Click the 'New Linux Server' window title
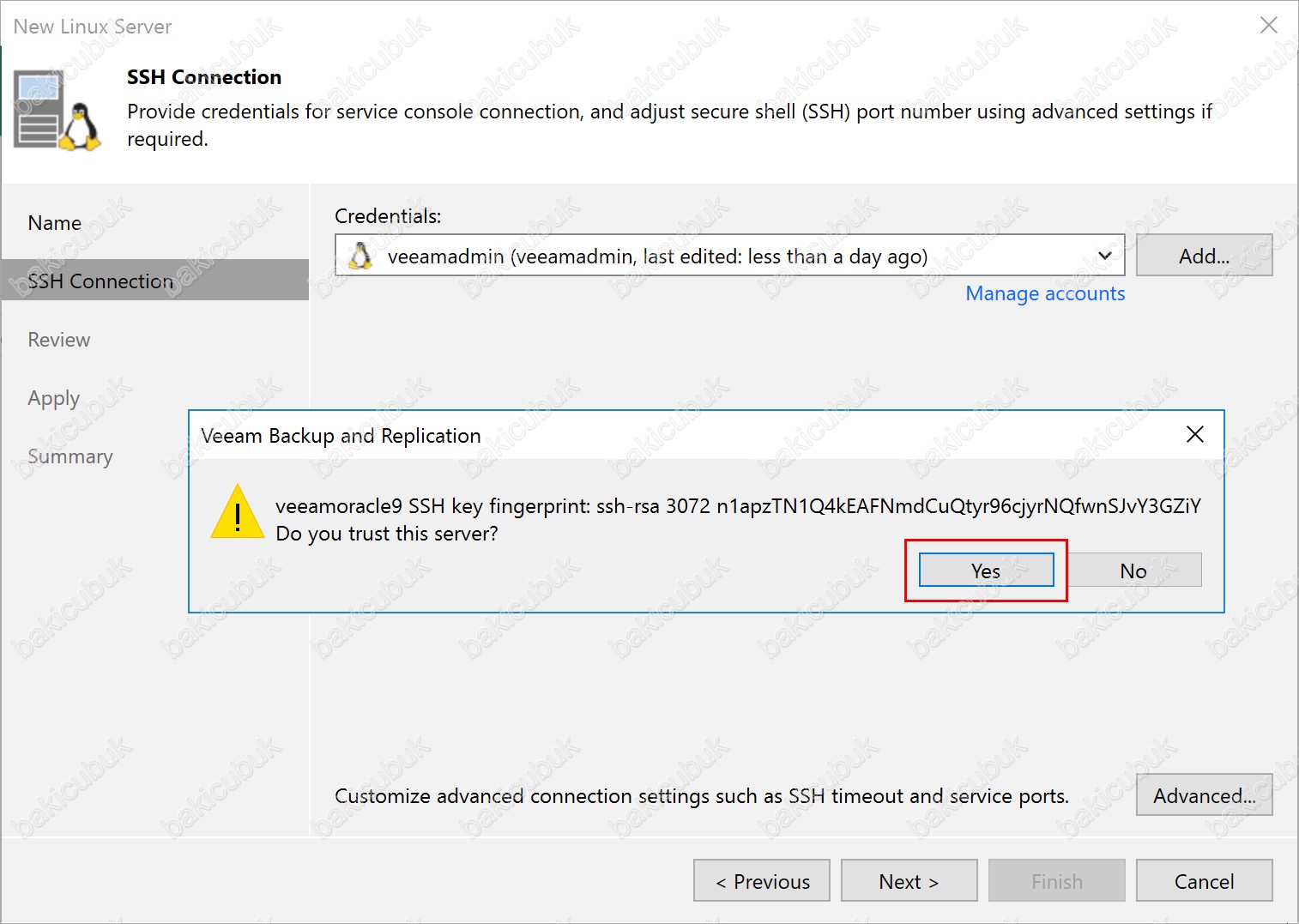Screen dimensions: 1299x924 coord(93,27)
